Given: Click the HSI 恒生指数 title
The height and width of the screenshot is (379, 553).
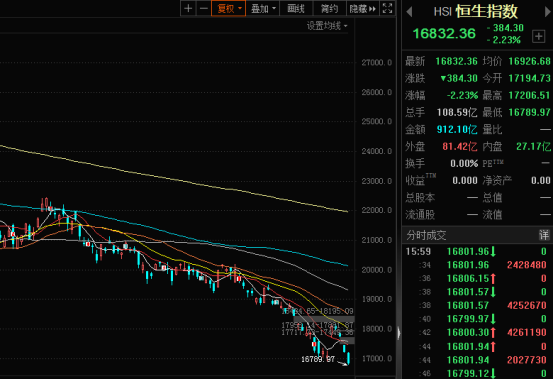Looking at the screenshot, I should (475, 11).
